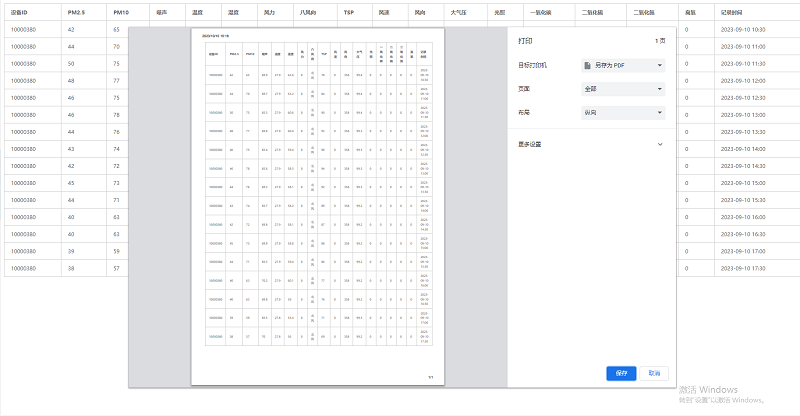Open the Layout (布局) dropdown
This screenshot has width=800, height=416.
coord(623,113)
